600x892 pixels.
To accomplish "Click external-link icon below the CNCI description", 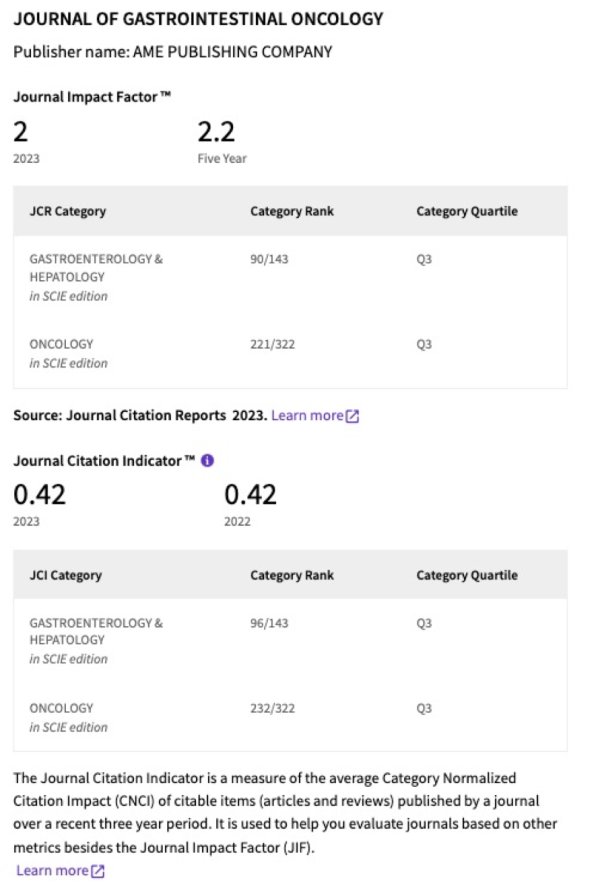I will click(x=97, y=871).
